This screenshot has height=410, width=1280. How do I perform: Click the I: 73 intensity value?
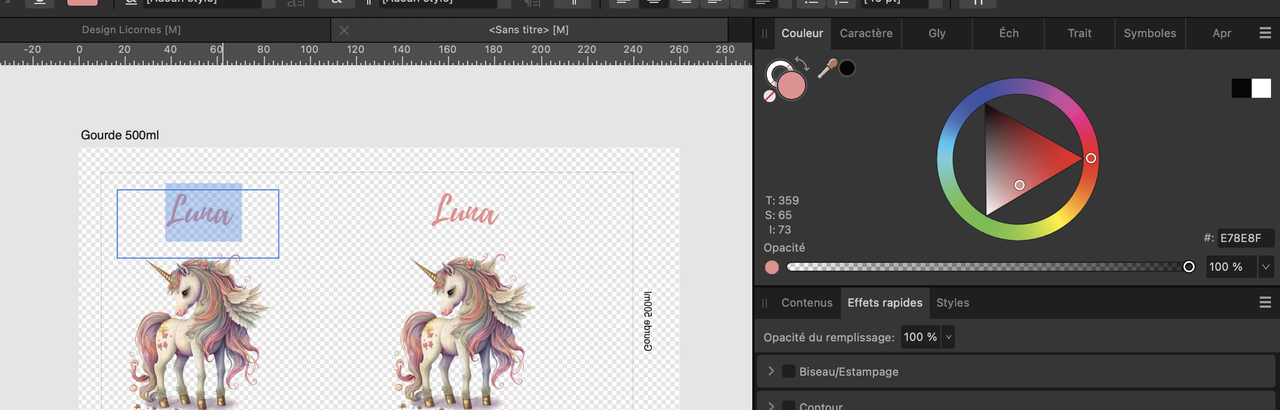(781, 230)
